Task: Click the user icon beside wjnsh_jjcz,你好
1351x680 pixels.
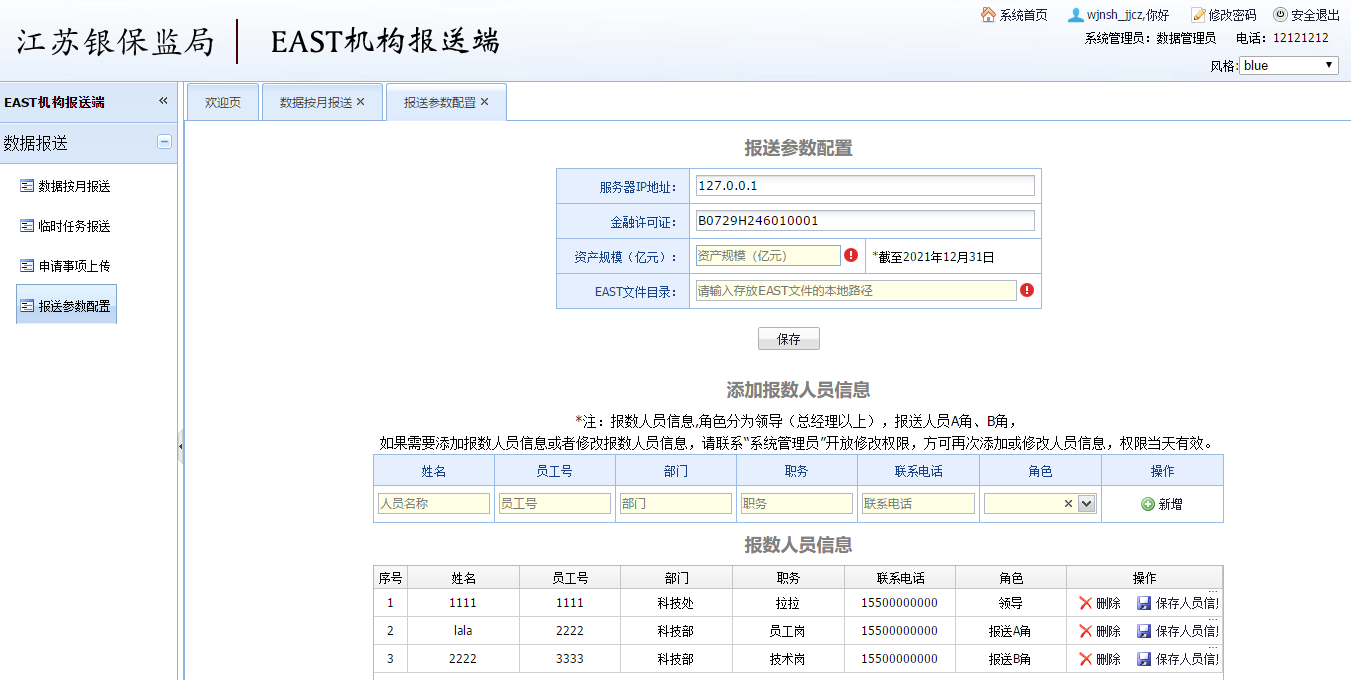Action: point(1075,15)
